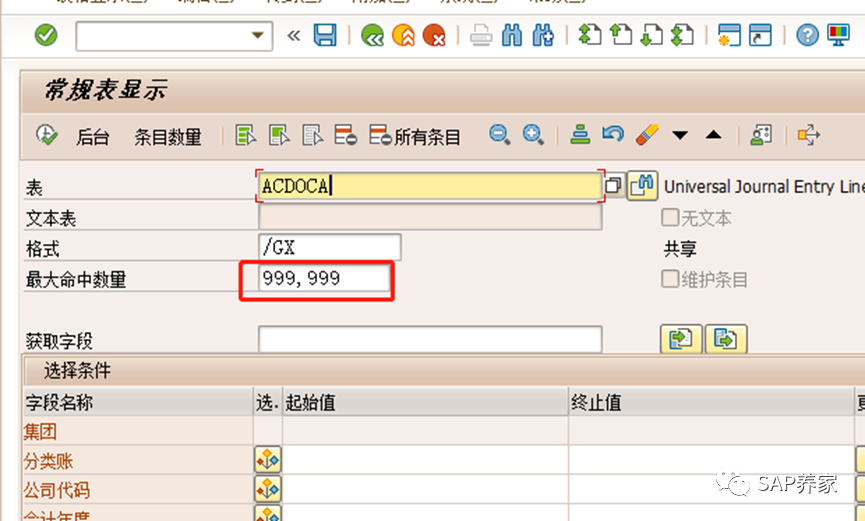
Task: Click the eraser icon
Action: [647, 135]
